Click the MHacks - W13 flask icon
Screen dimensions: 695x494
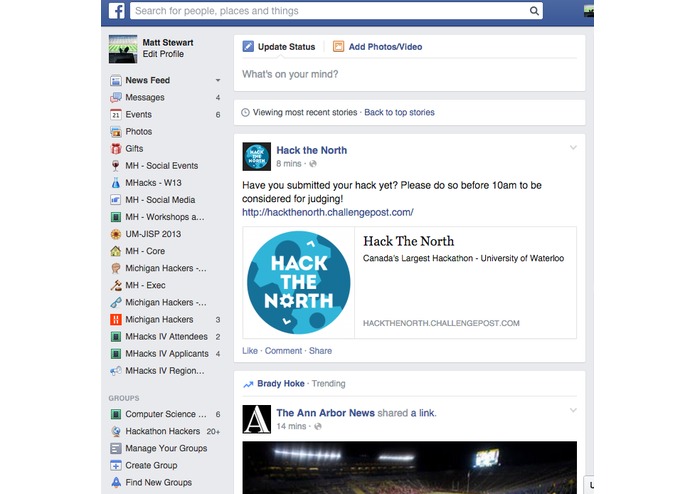click(x=116, y=183)
